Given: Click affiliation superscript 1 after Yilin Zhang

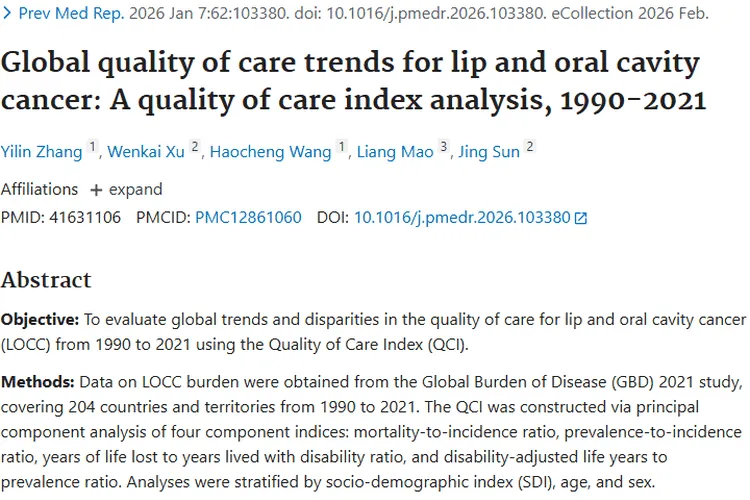Looking at the screenshot, I should pyautogui.click(x=93, y=147).
